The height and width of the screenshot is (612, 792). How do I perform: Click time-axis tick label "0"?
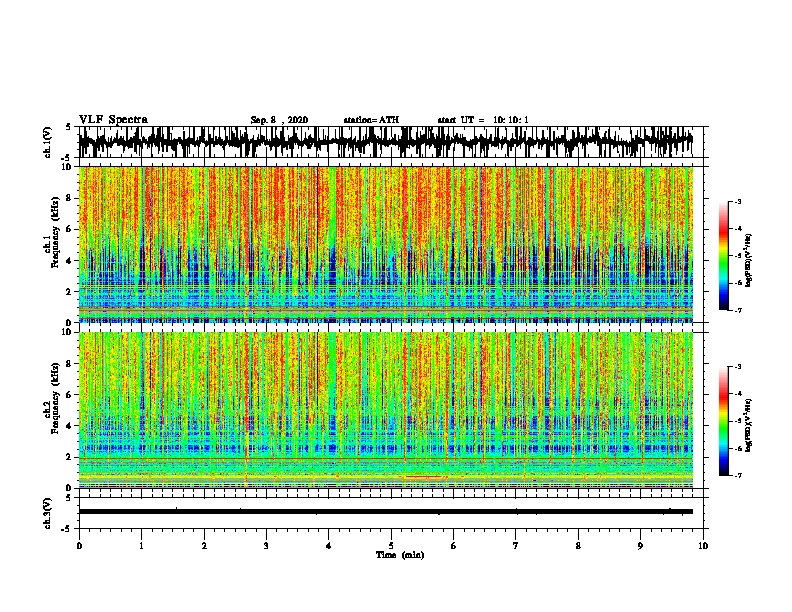(x=79, y=546)
